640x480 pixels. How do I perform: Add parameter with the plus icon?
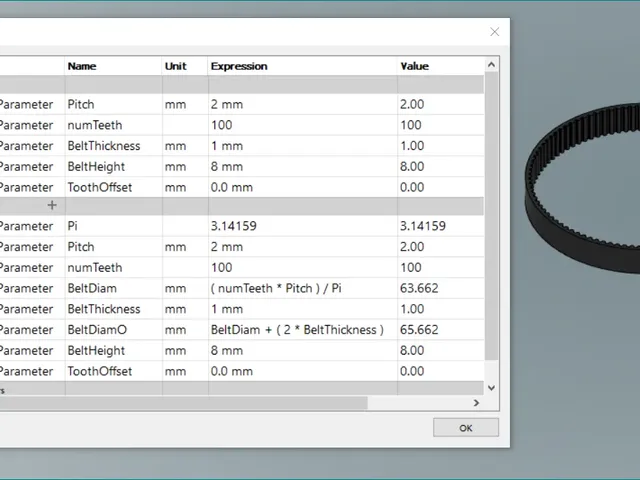tap(52, 205)
